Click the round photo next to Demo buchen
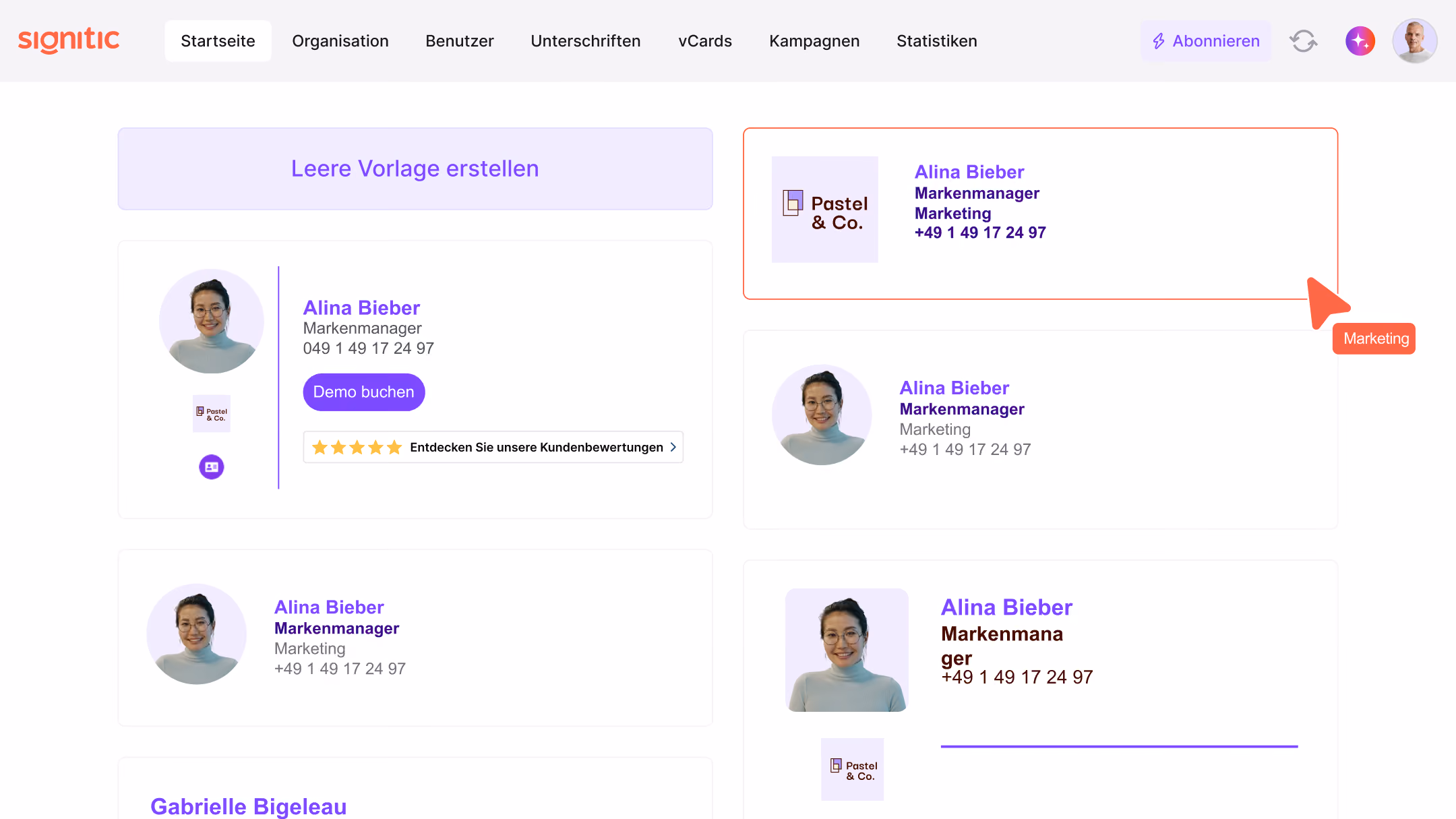Screen dimensions: 1456x819 pos(212,322)
